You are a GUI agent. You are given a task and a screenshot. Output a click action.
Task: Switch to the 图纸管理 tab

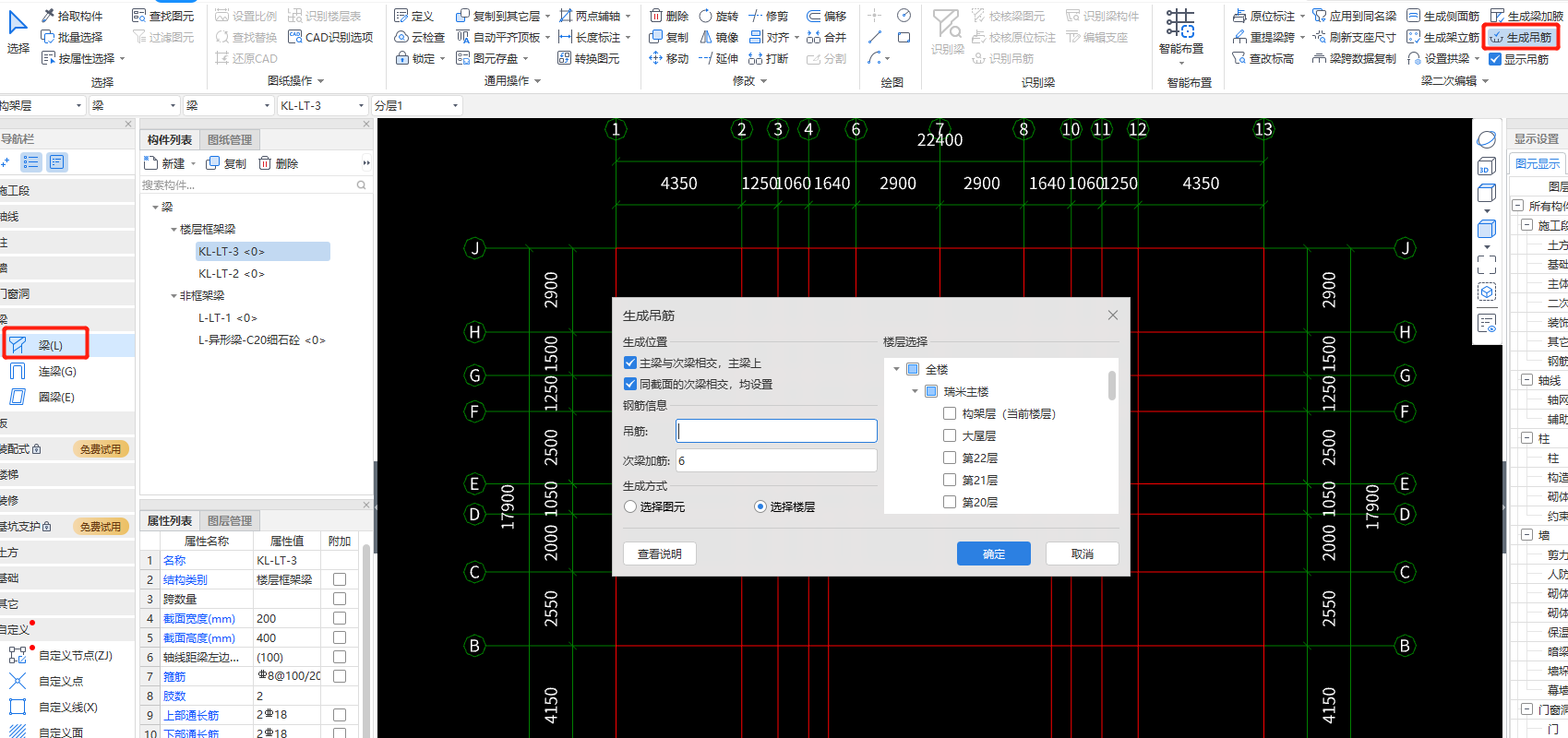click(230, 139)
